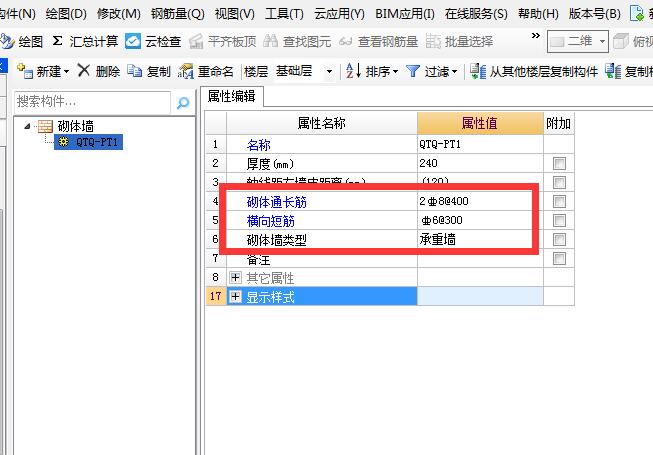The width and height of the screenshot is (653, 455).
Task: Click the 查找图元 binoculars icon
Action: [271, 41]
